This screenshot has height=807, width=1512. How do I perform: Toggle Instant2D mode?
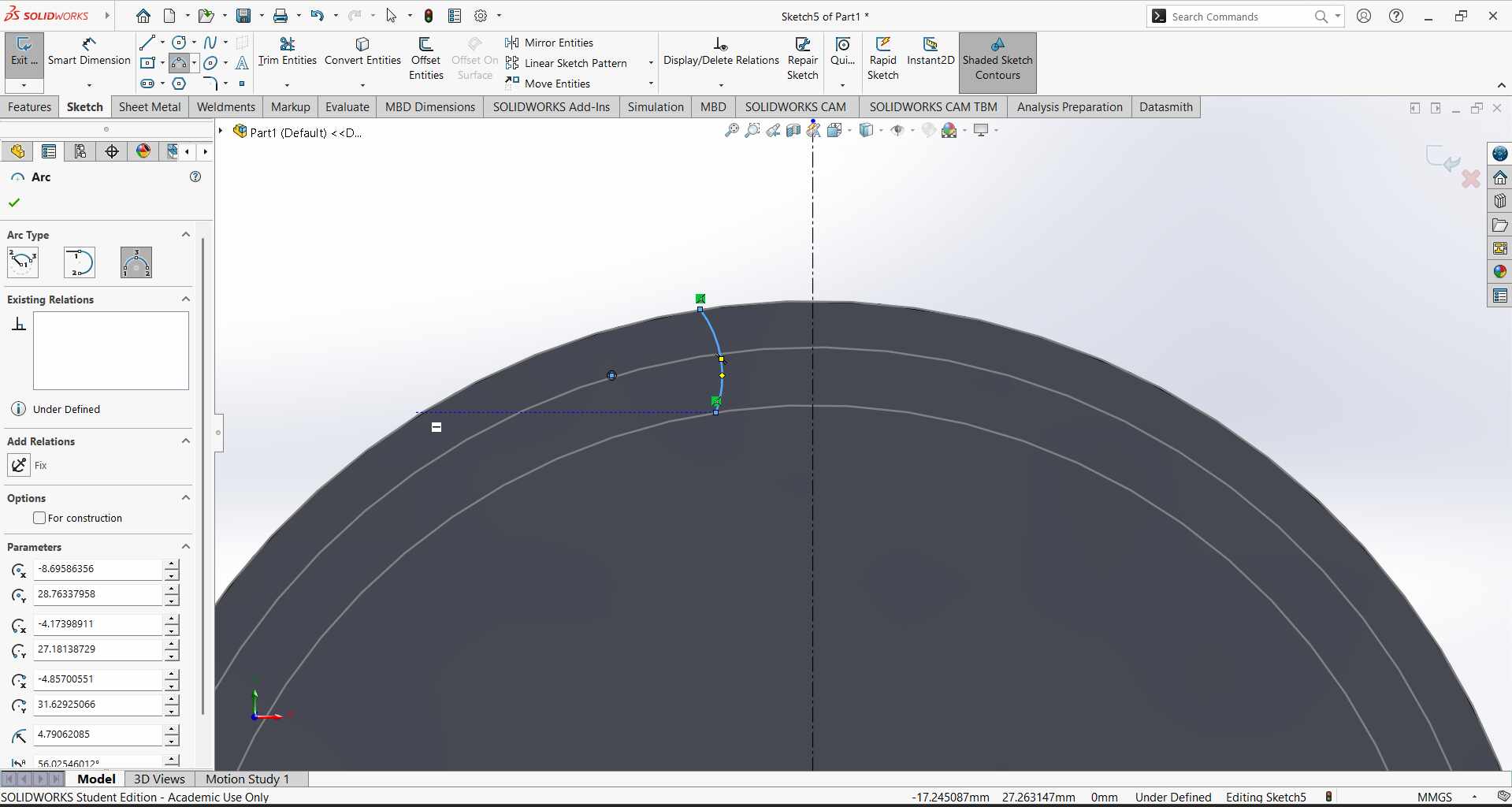931,52
